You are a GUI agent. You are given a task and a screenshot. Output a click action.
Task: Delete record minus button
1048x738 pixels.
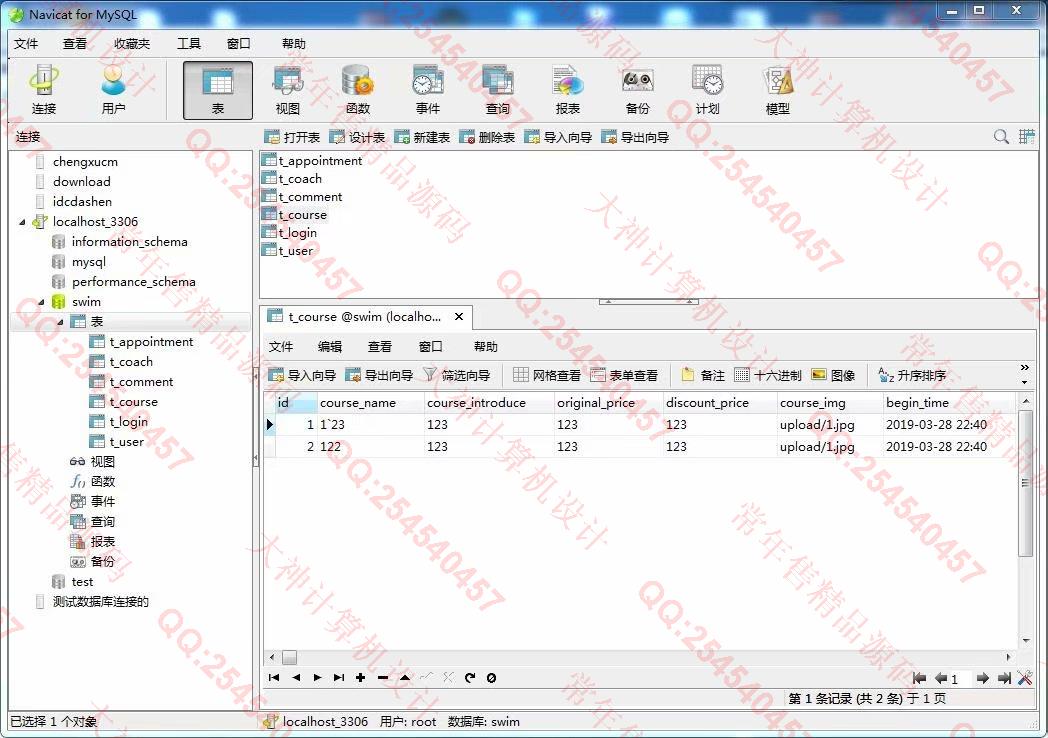[x=383, y=678]
